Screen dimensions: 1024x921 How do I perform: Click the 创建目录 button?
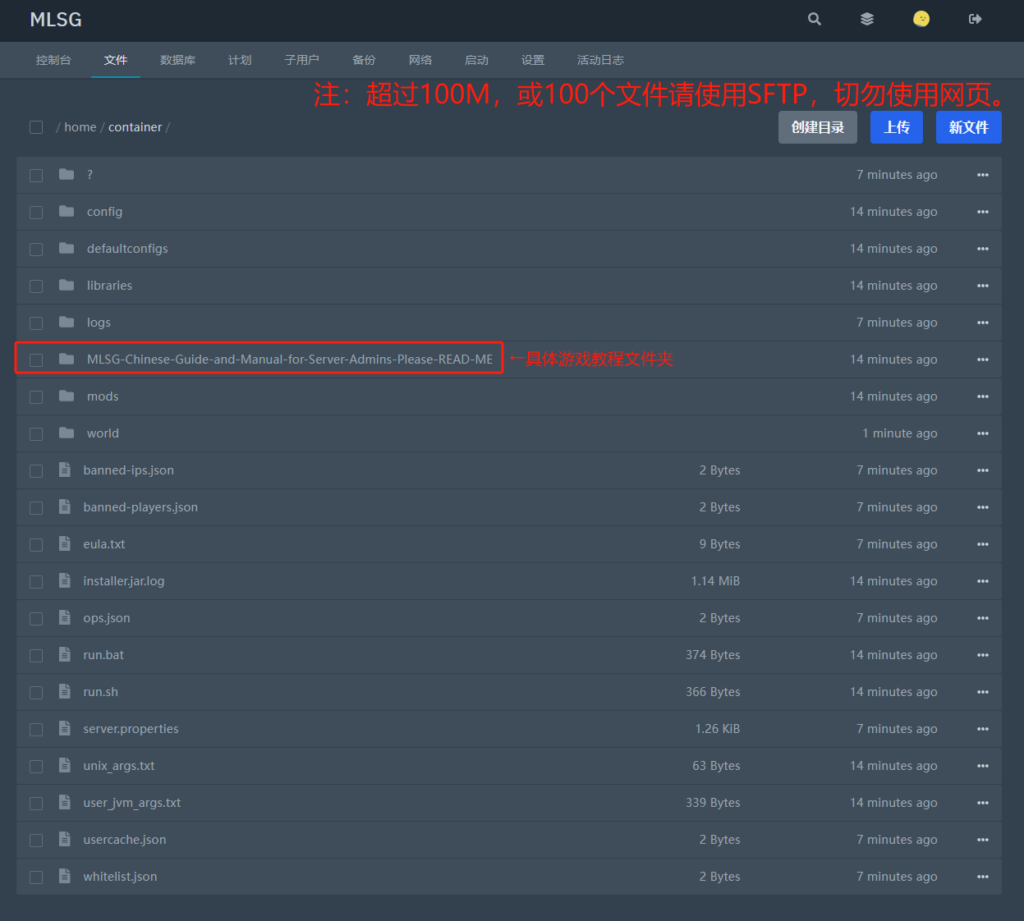point(817,127)
